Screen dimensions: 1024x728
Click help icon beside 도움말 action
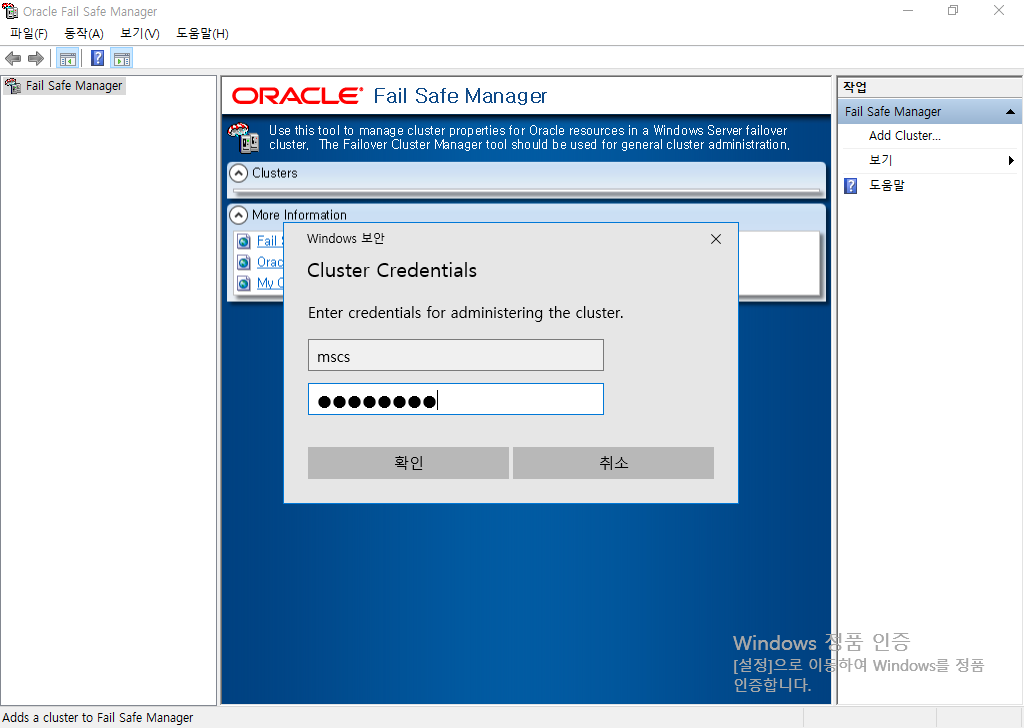pyautogui.click(x=850, y=186)
